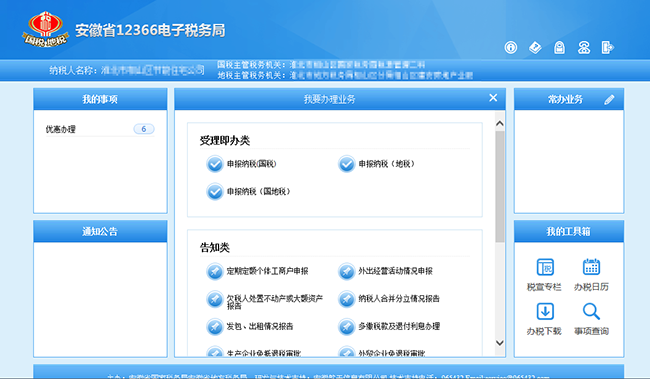The image size is (650, 379).
Task: Click 我的工具箱 panel header
Action: click(x=569, y=231)
